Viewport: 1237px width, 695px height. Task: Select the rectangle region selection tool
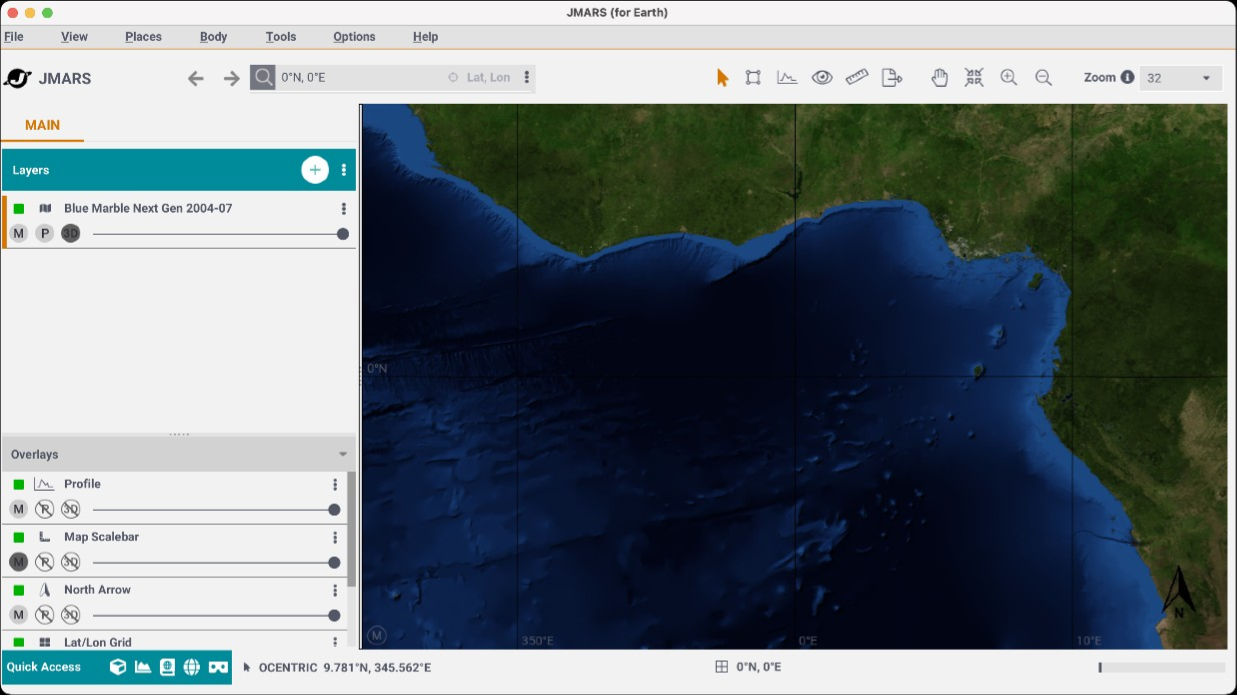coord(753,78)
